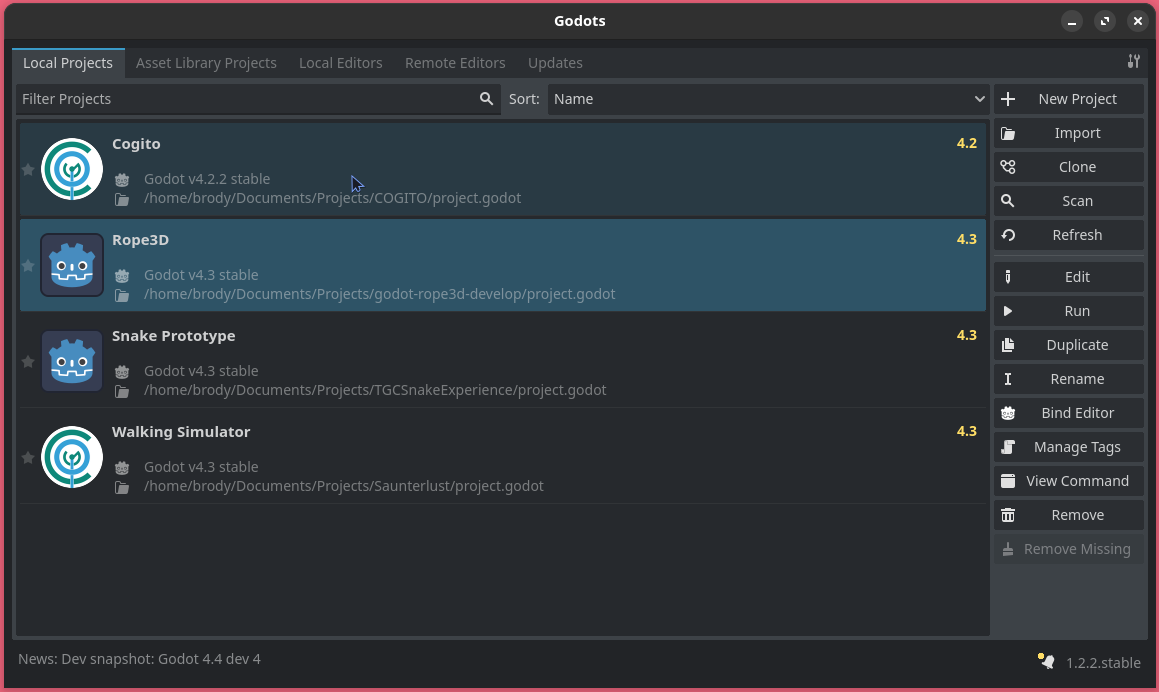Image resolution: width=1159 pixels, height=692 pixels.
Task: Click the magnifier icon on Scan
Action: coord(1007,201)
